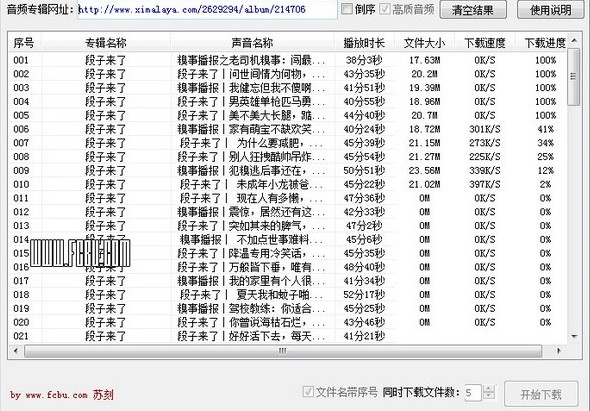The width and height of the screenshot is (590, 411).
Task: Click sound name starting 好好活下去
Action: [x=251, y=336]
